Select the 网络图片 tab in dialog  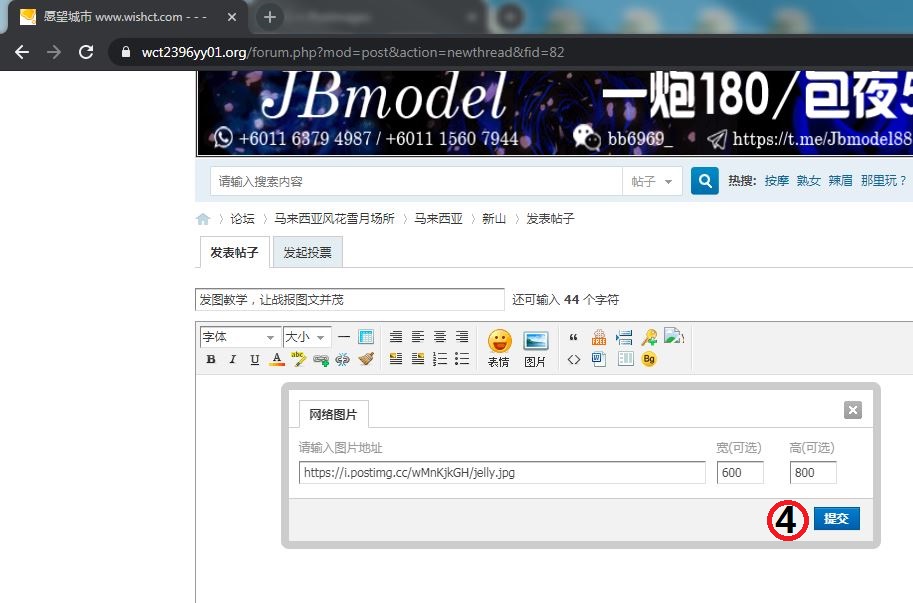[333, 414]
